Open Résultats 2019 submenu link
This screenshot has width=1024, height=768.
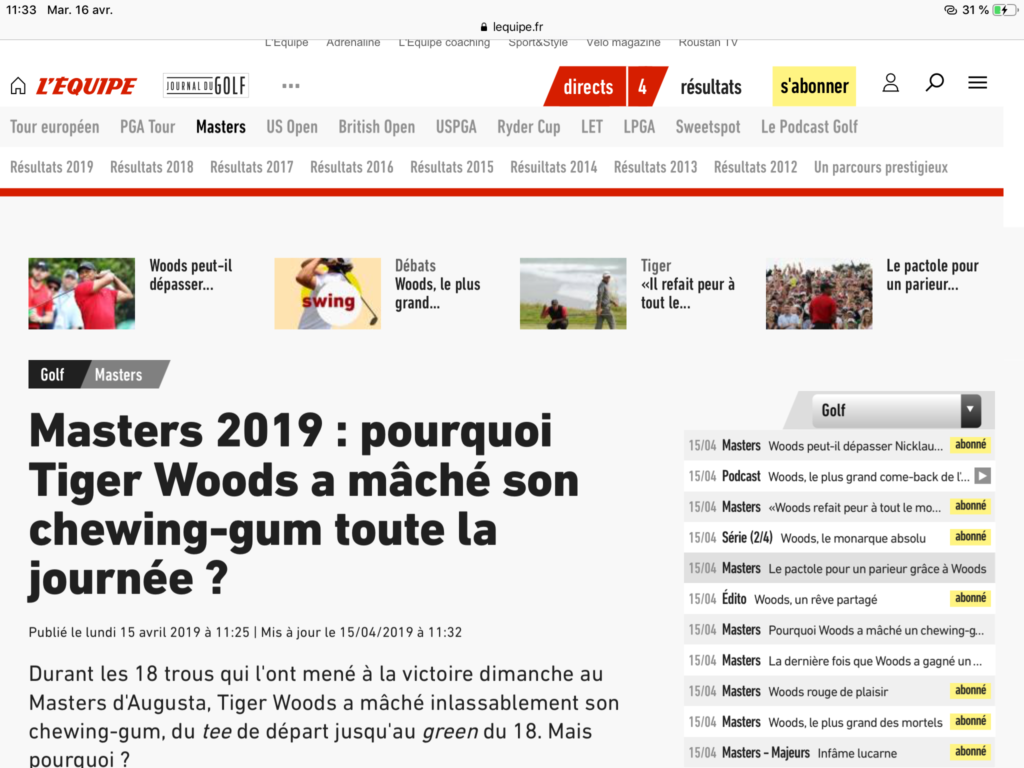52,167
